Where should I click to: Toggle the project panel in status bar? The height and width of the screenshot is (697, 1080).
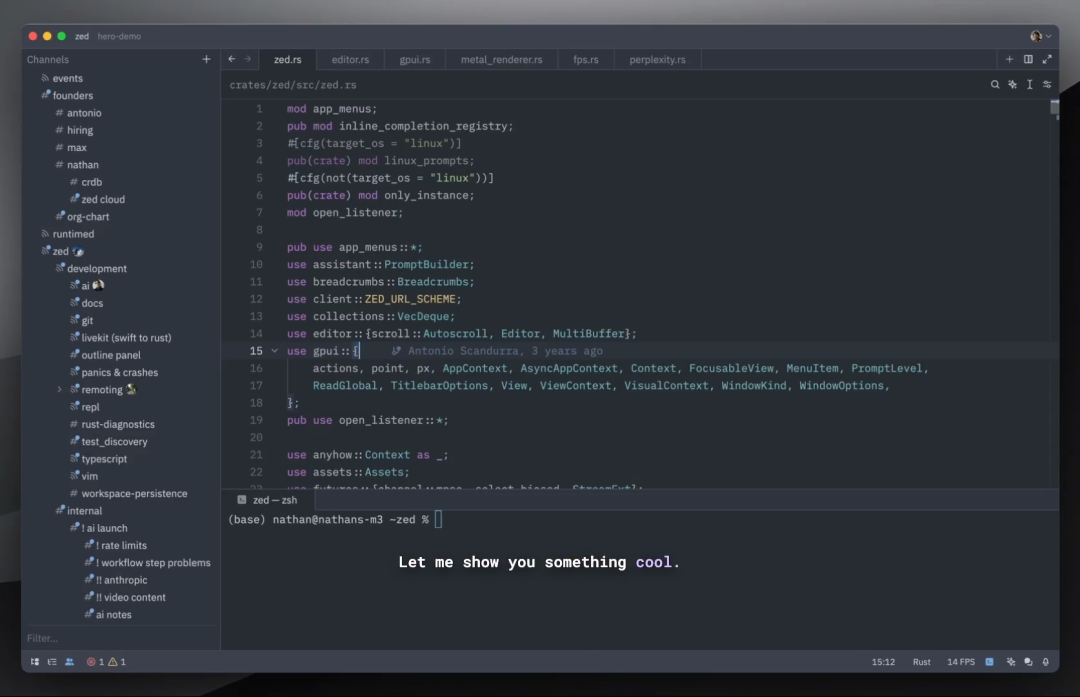(34, 662)
